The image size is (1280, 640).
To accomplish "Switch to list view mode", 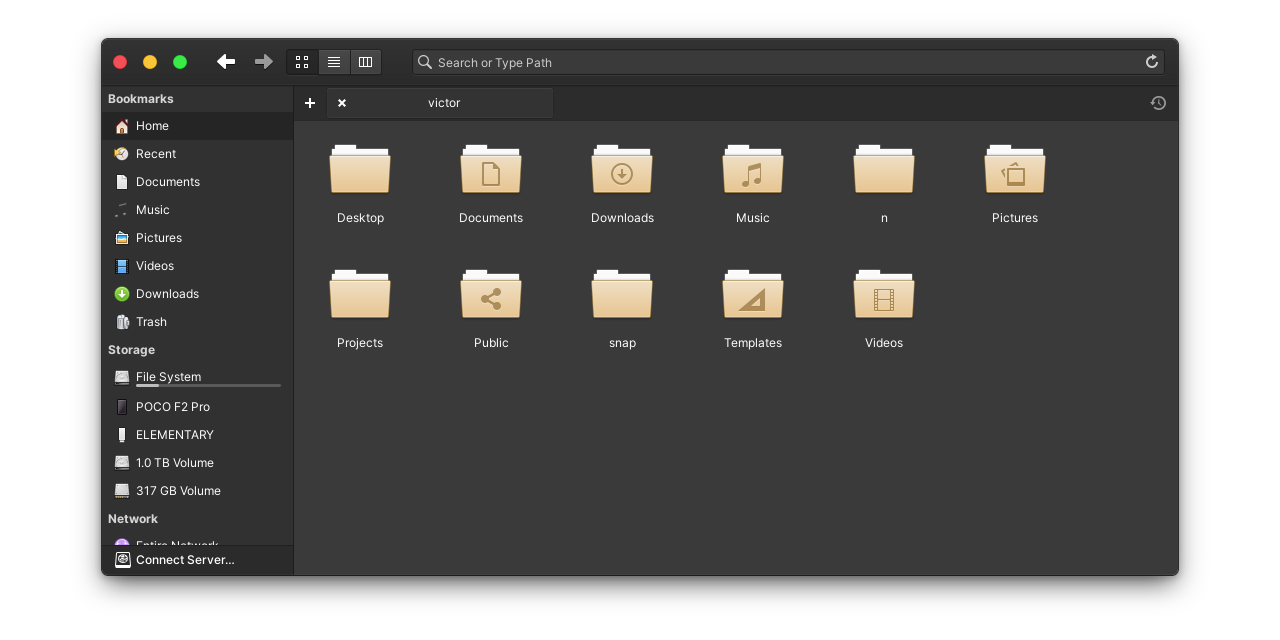I will tap(334, 61).
